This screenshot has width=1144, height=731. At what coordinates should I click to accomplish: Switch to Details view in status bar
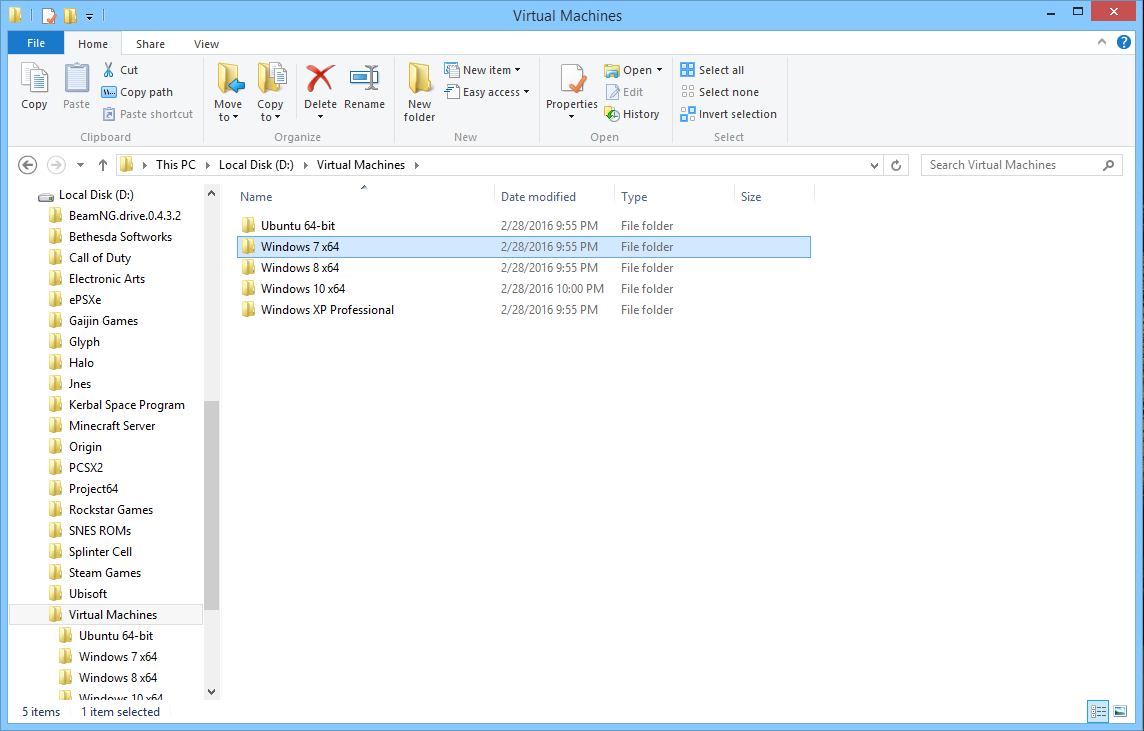[x=1098, y=711]
